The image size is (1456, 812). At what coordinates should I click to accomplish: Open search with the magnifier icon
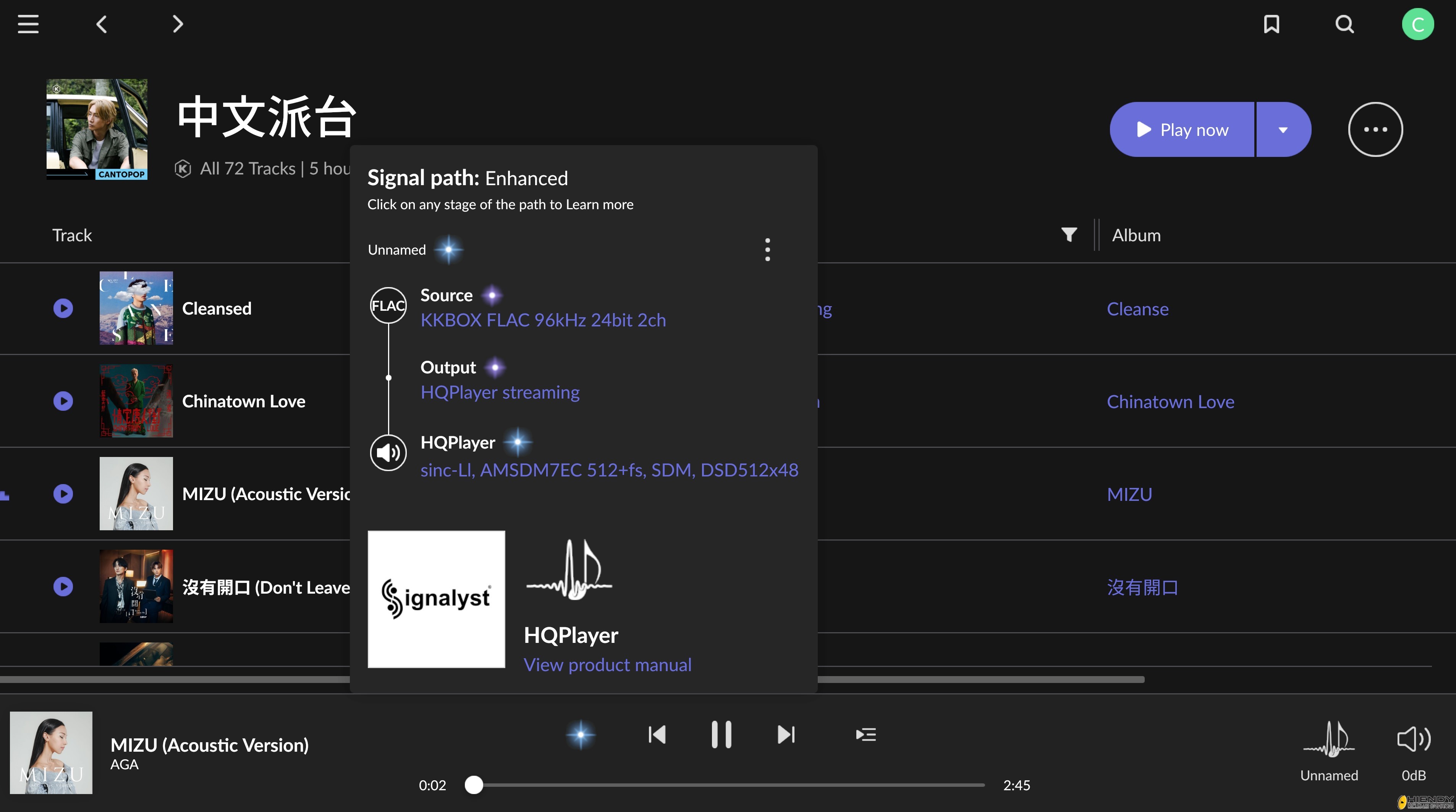point(1344,24)
